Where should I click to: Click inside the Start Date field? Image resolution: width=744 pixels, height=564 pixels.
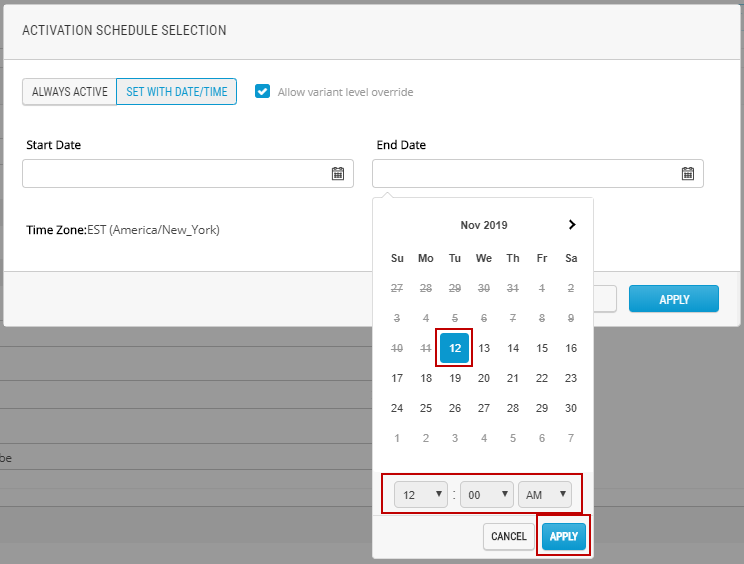click(177, 174)
